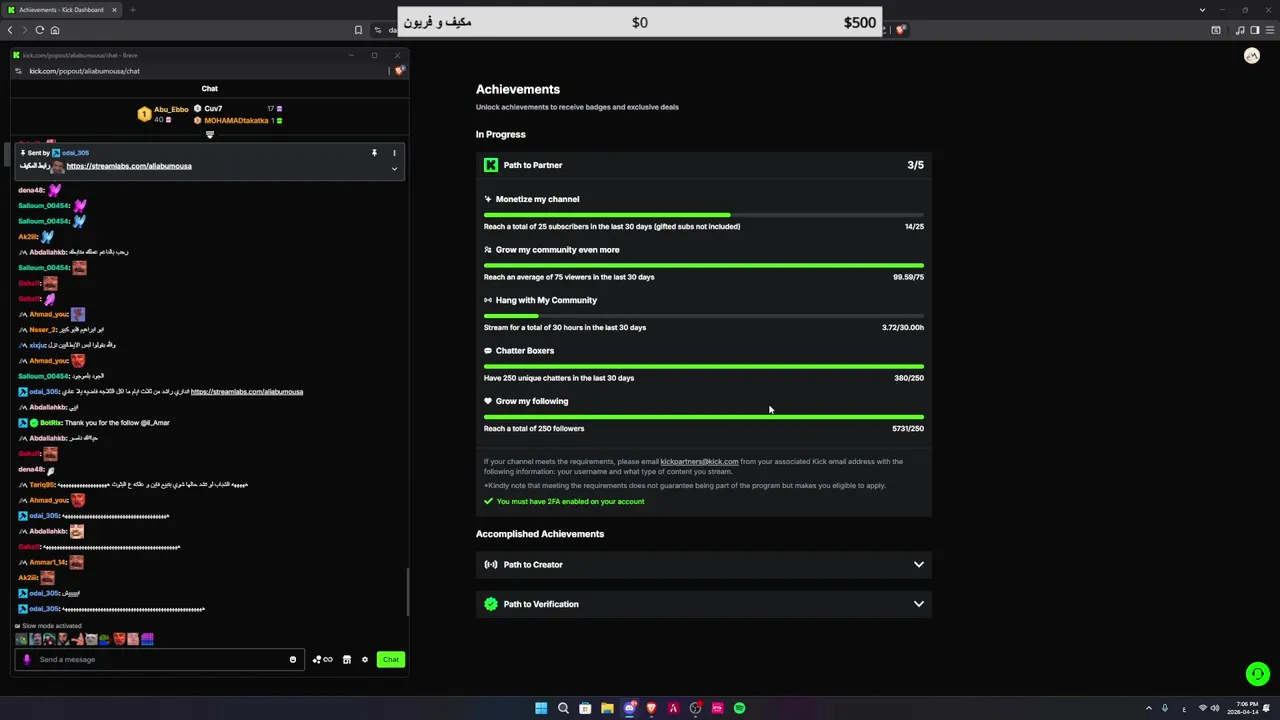The image size is (1280, 720).
Task: Click Tariq95 username in chat
Action: [42, 485]
